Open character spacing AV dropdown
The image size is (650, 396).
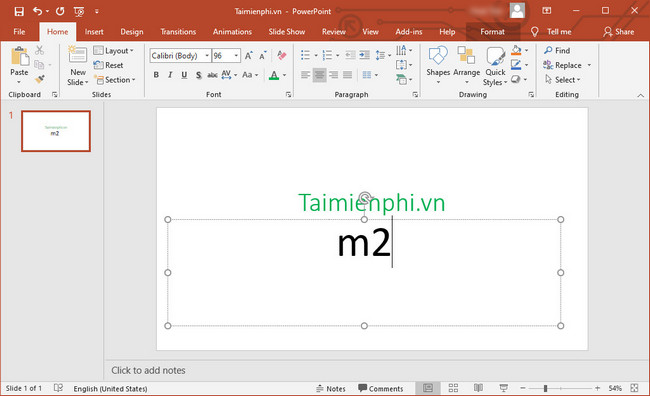229,75
